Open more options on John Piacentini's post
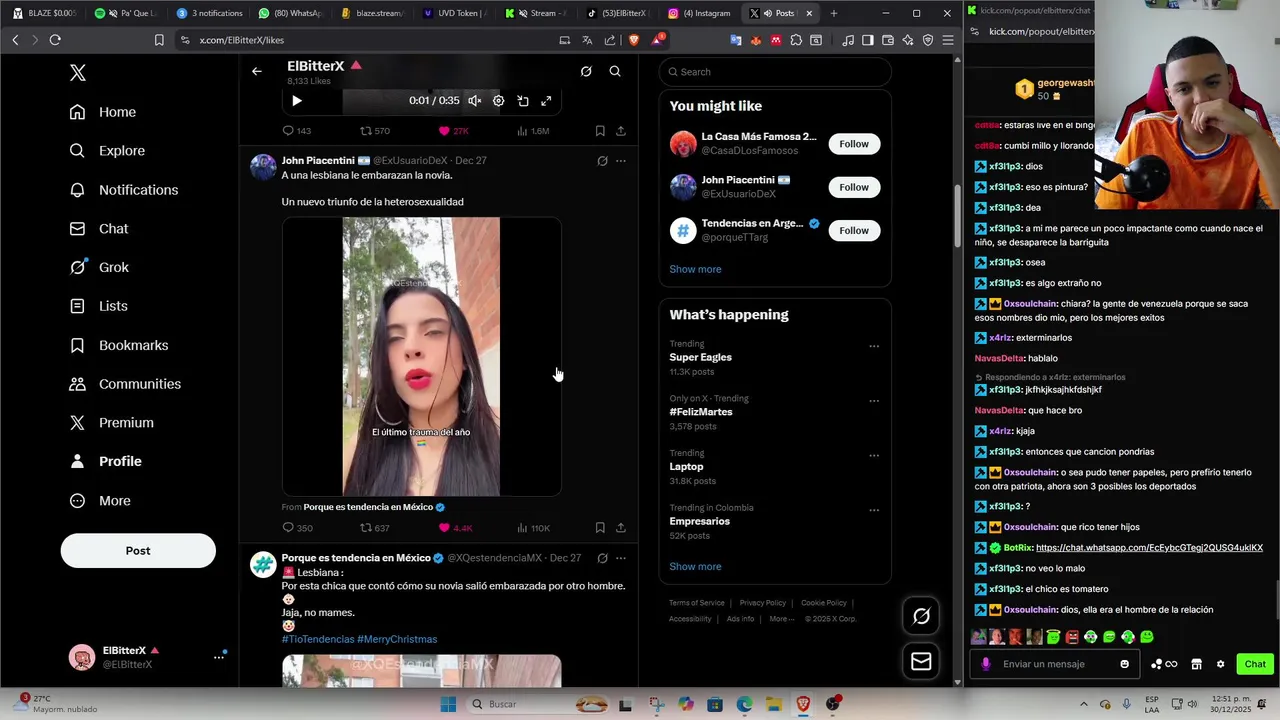1280x720 pixels. (x=621, y=161)
